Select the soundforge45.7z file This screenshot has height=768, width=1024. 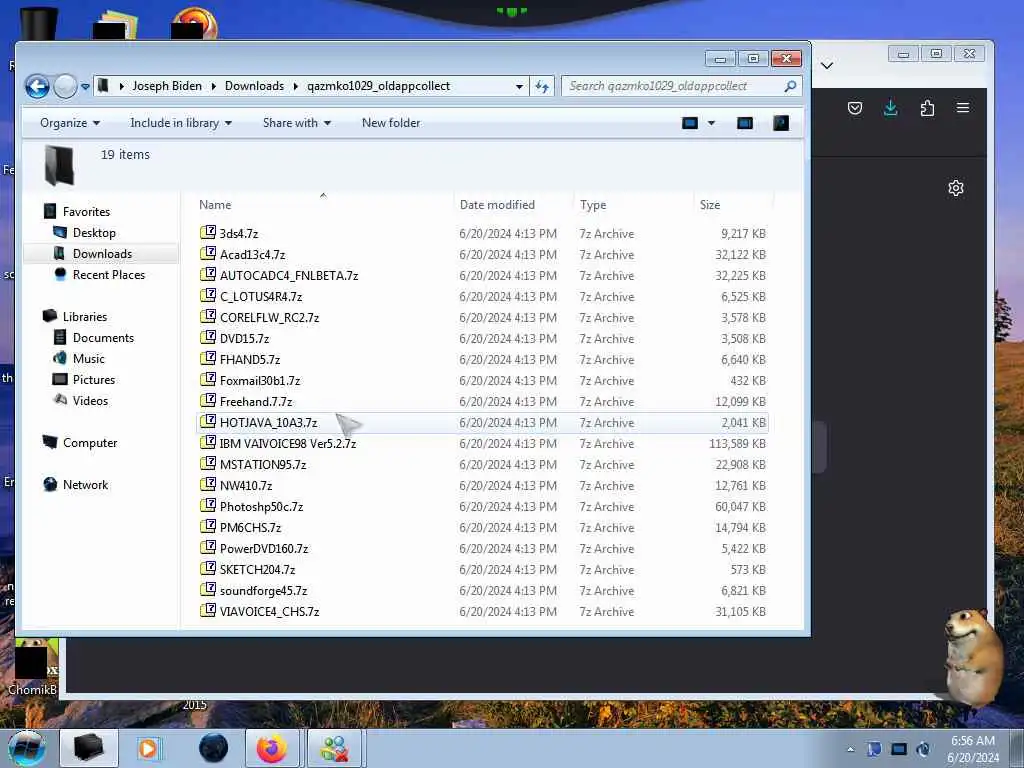point(263,590)
